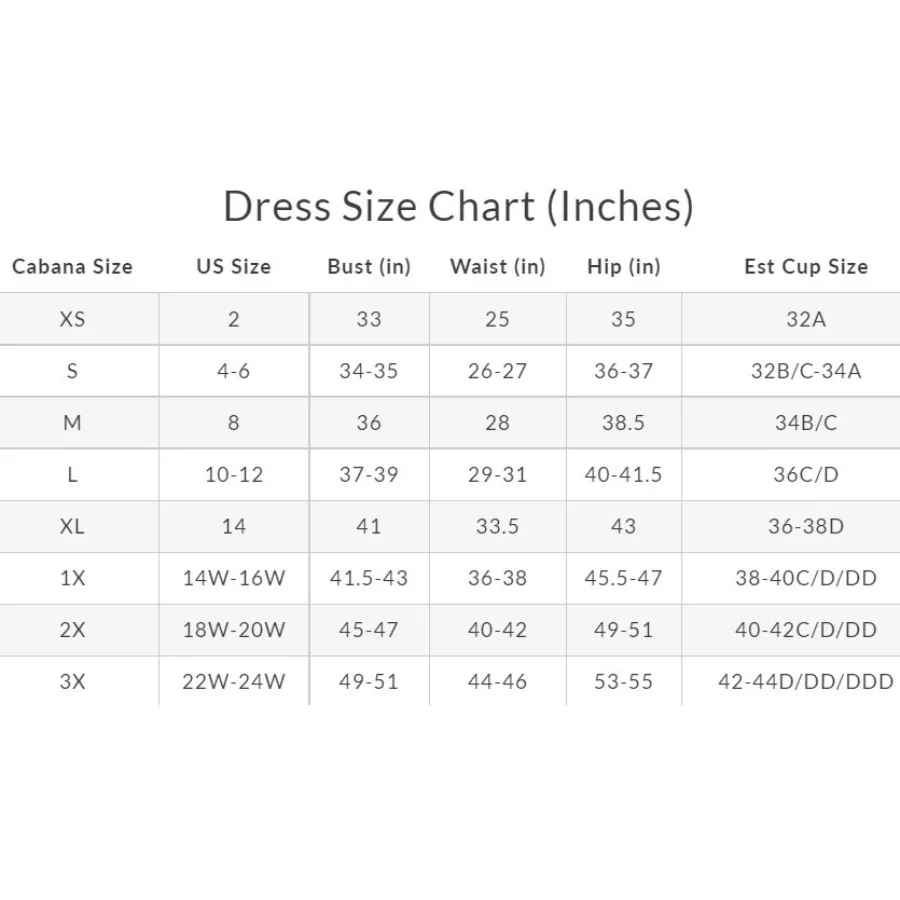Viewport: 900px width, 900px height.
Task: Select the 36-38D cup size cell
Action: tap(805, 526)
